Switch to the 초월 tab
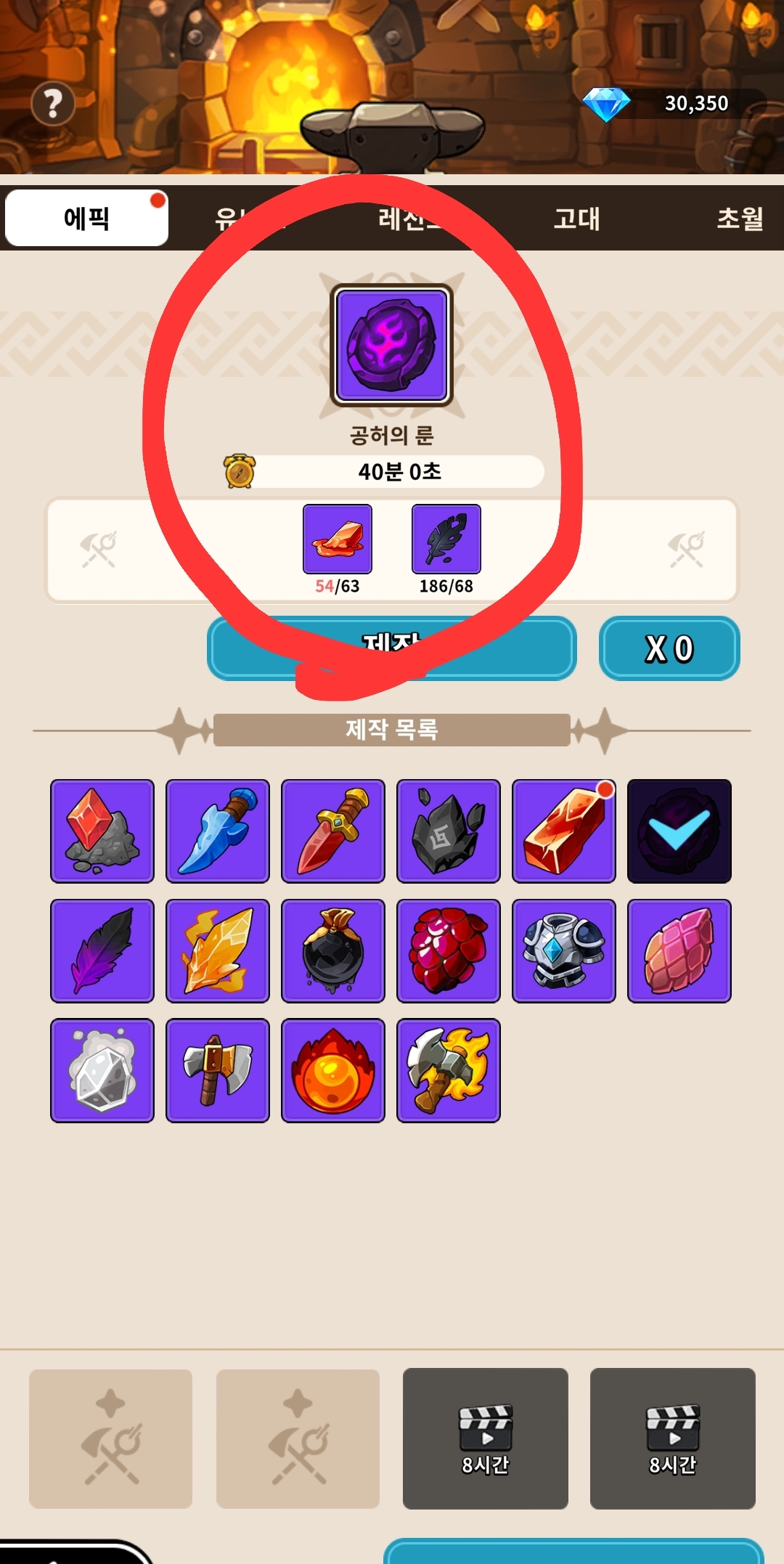 tap(740, 218)
